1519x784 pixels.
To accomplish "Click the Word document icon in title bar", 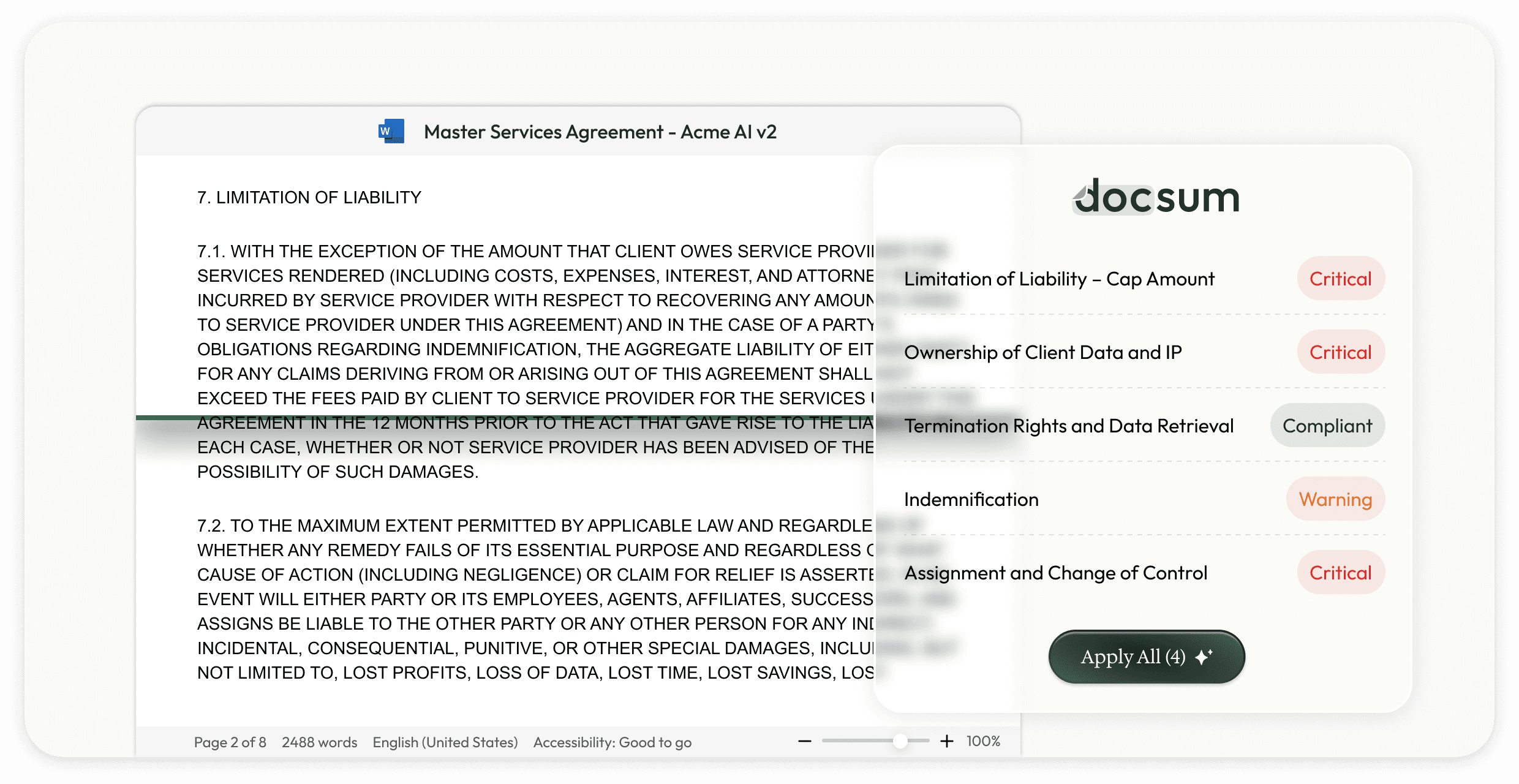I will pyautogui.click(x=391, y=131).
